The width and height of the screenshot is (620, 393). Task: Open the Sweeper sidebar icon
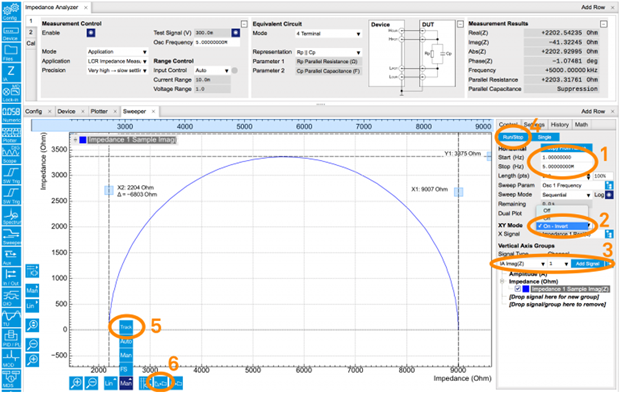[11, 236]
